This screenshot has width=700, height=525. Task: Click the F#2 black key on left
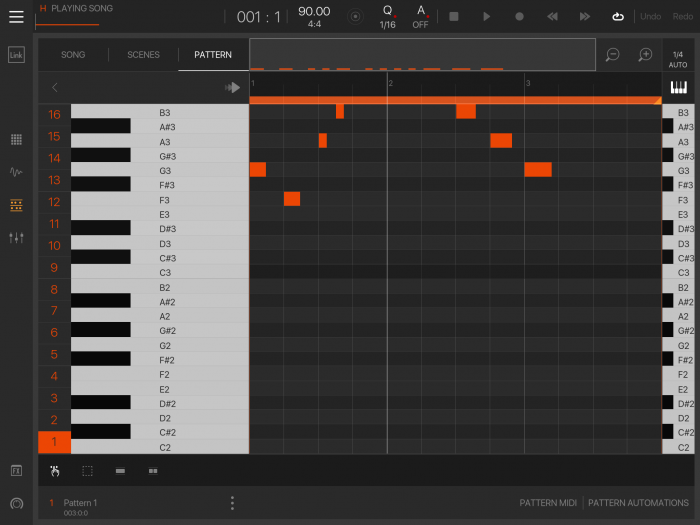pos(101,359)
